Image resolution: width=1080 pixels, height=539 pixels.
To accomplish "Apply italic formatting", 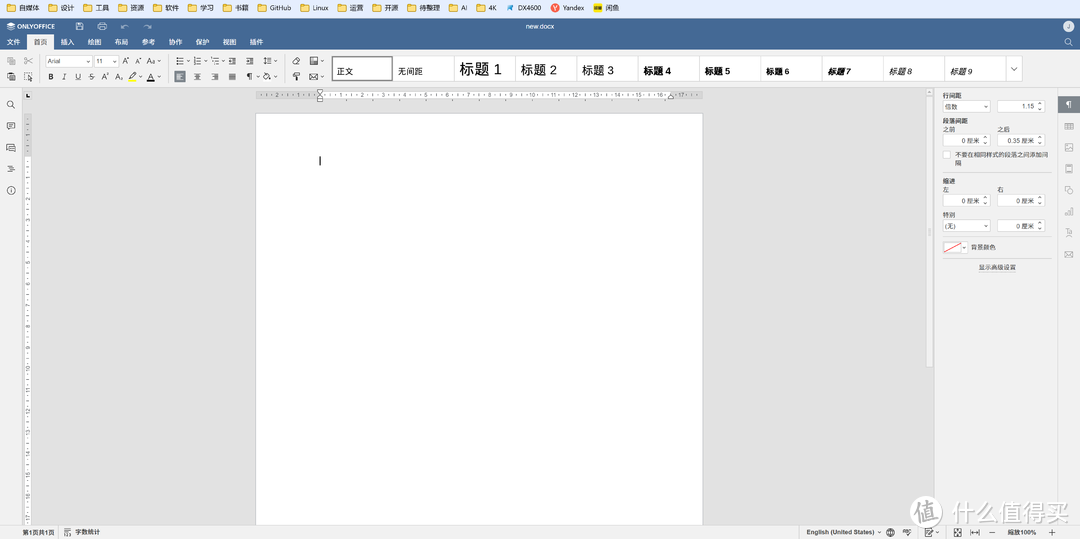I will (64, 77).
